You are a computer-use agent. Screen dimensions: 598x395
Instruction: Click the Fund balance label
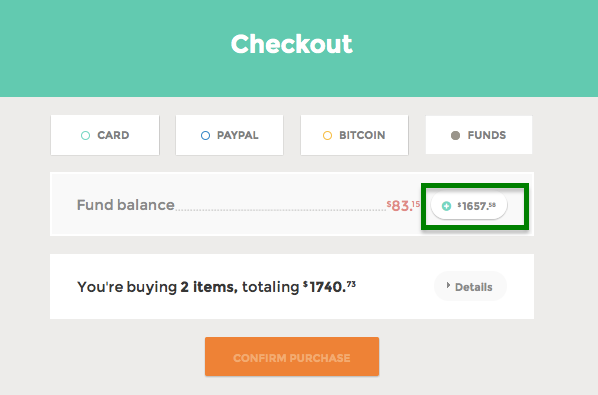[125, 205]
